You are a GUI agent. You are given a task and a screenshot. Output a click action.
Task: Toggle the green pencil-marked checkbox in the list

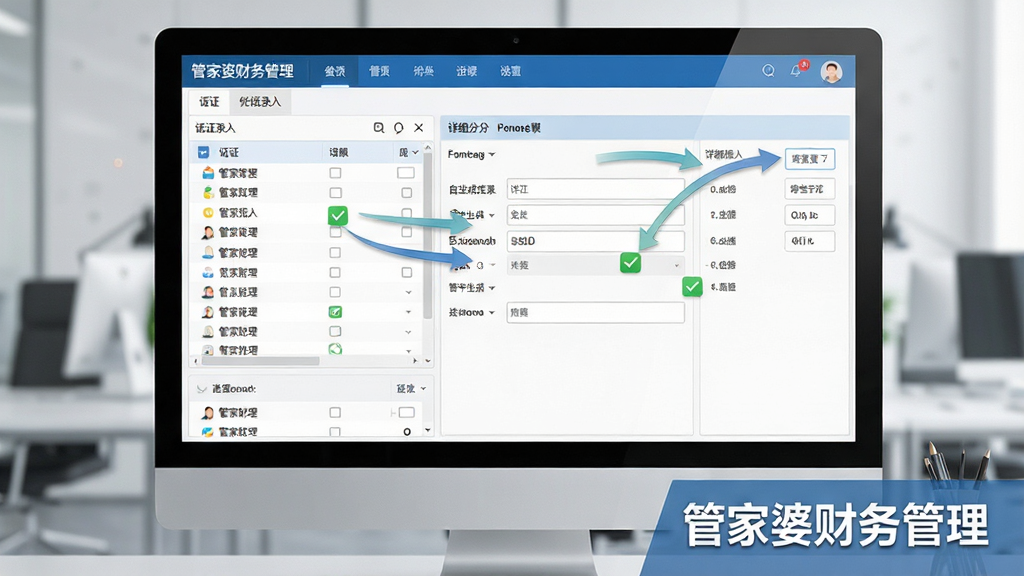pos(335,312)
